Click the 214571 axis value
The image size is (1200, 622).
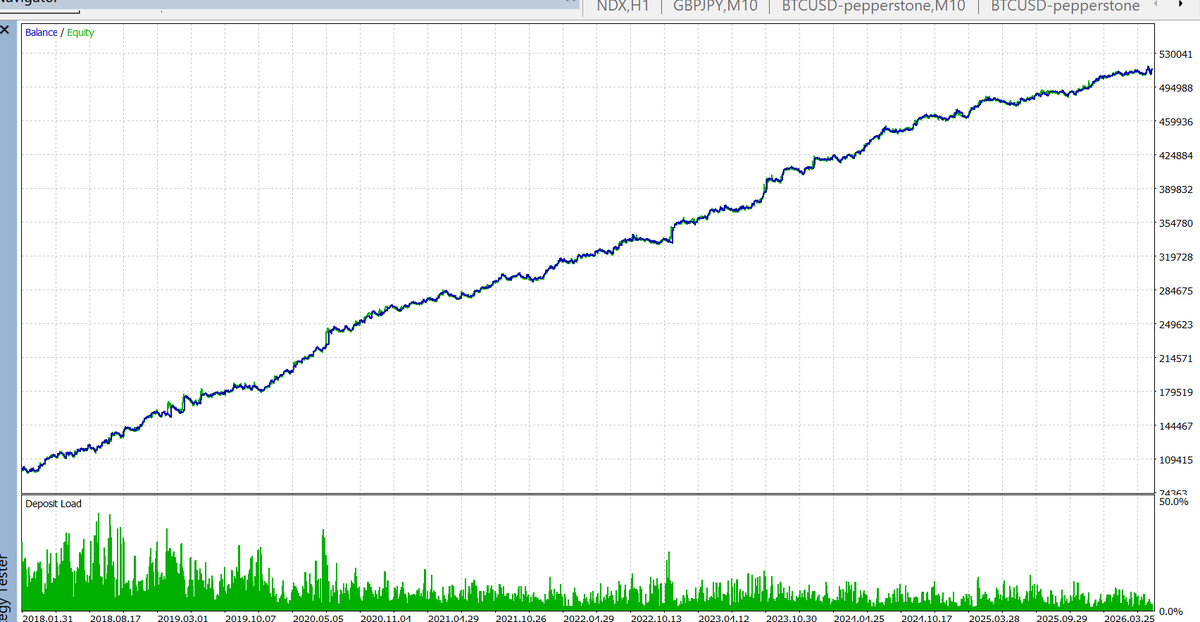coord(1178,358)
